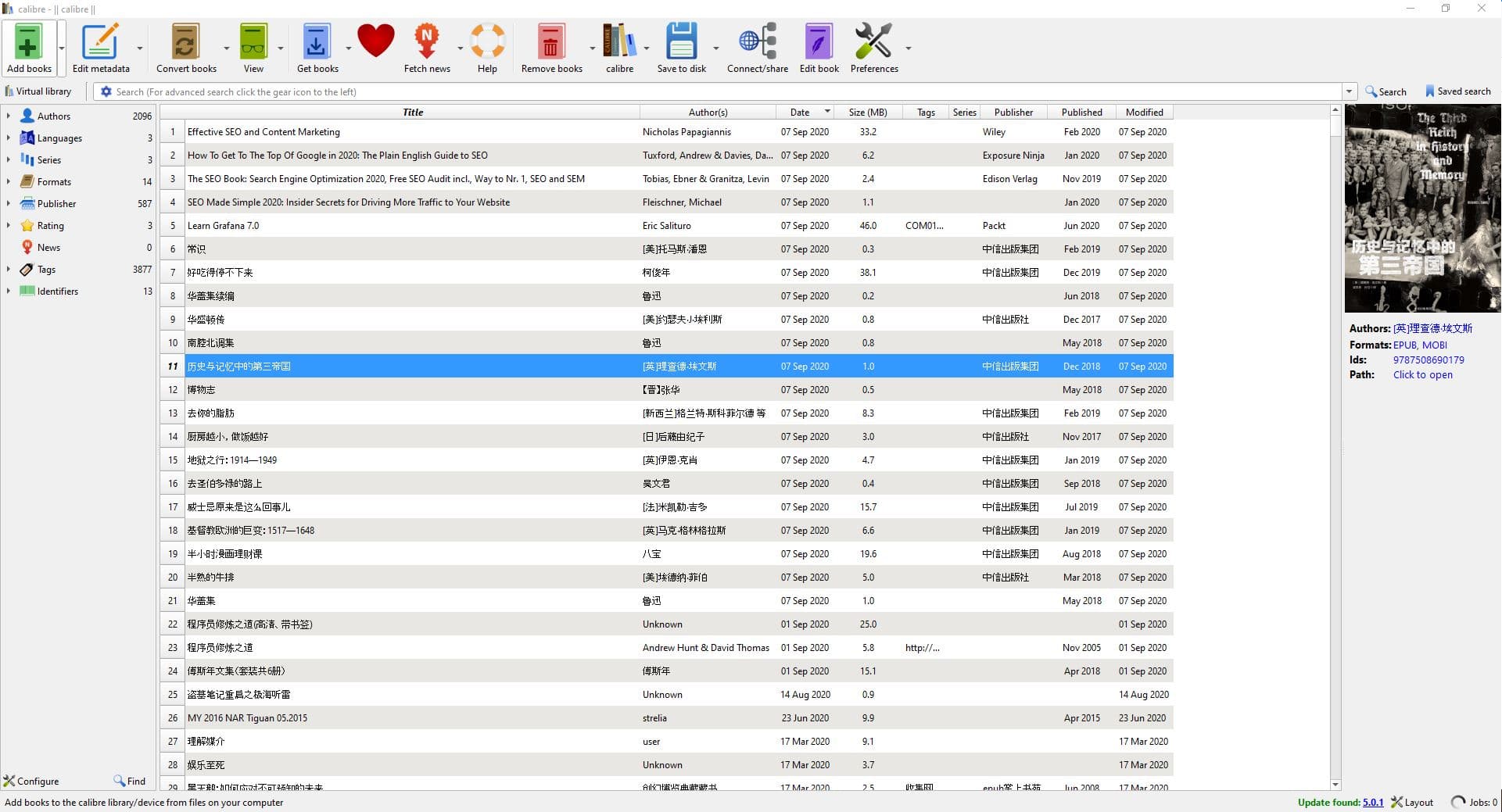The width and height of the screenshot is (1502, 812).
Task: Click the red heart donate icon
Action: (375, 41)
